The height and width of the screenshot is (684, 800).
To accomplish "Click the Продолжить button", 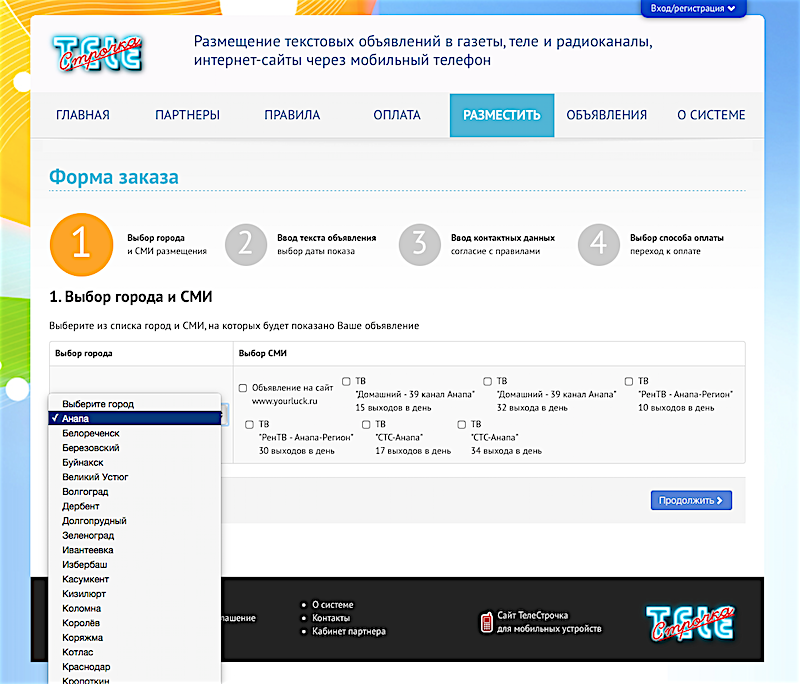I will pos(691,500).
